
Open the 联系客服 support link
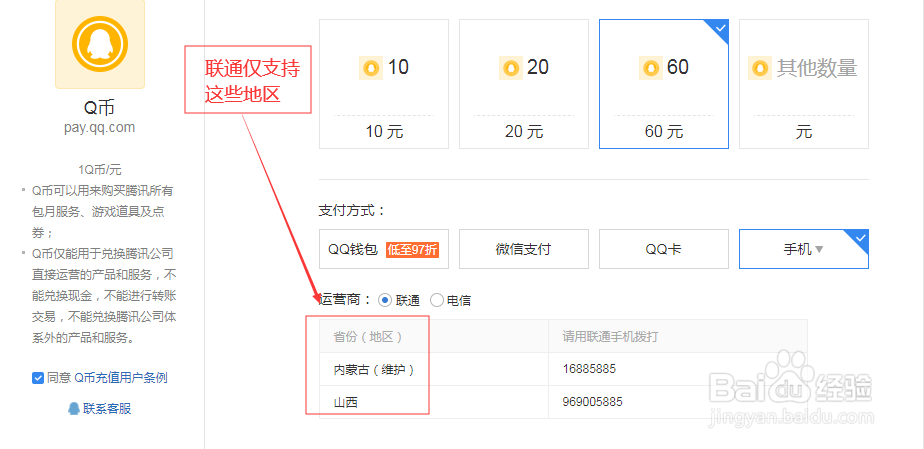(107, 409)
